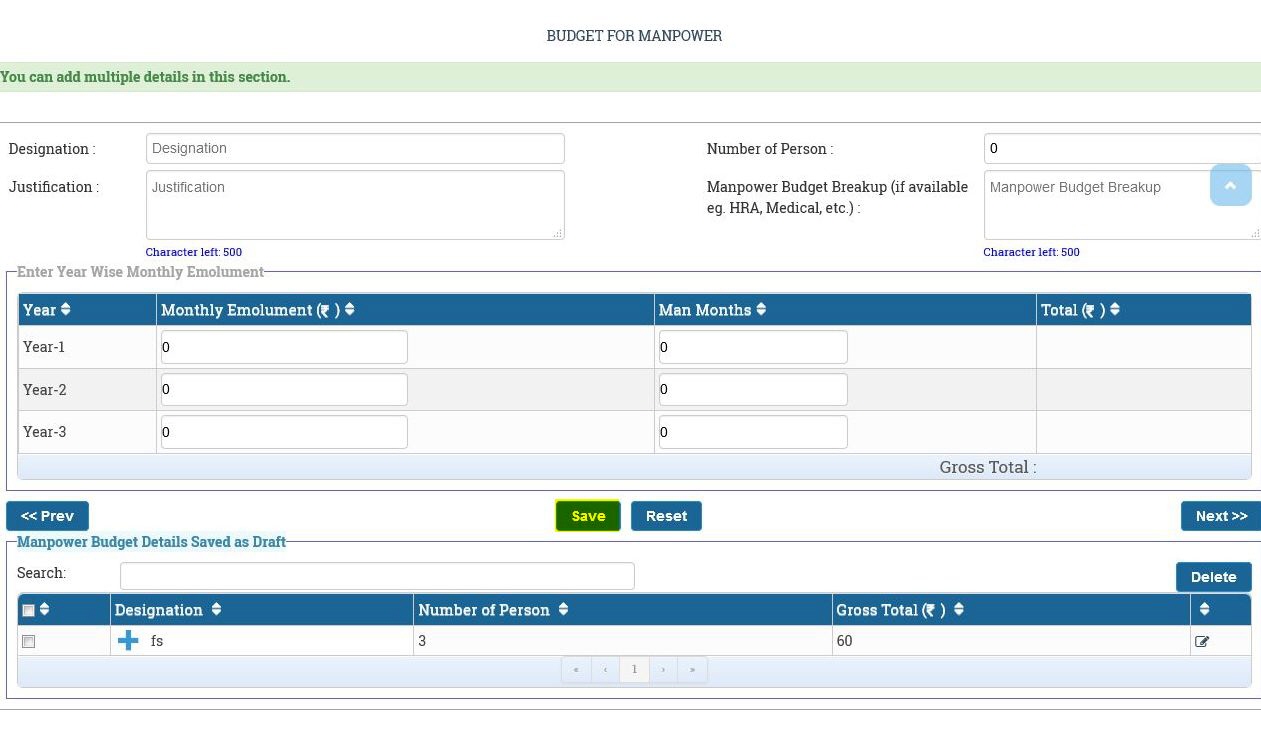The image size is (1261, 745).
Task: Go to the first page of drafts
Action: pyautogui.click(x=576, y=670)
